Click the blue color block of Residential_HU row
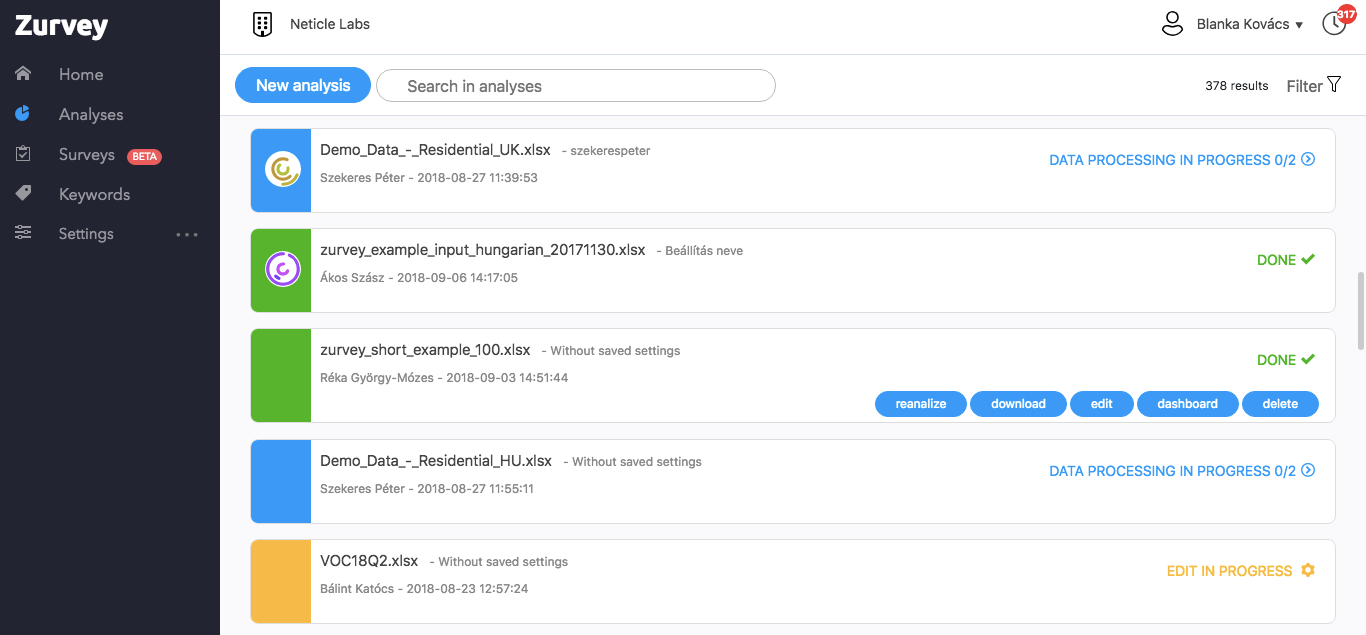1366x635 pixels. [281, 482]
